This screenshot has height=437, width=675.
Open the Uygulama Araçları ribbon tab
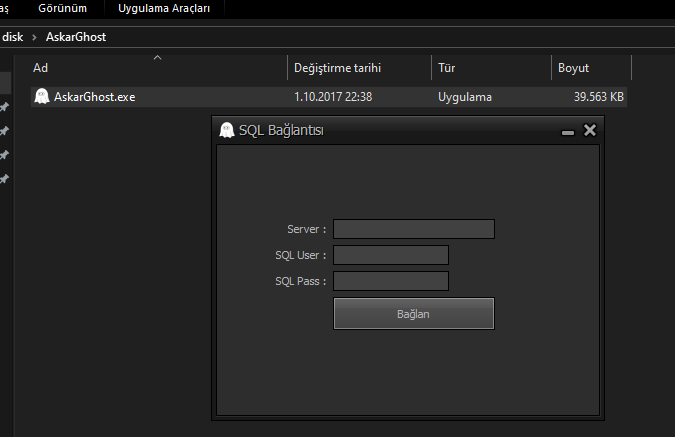[164, 8]
